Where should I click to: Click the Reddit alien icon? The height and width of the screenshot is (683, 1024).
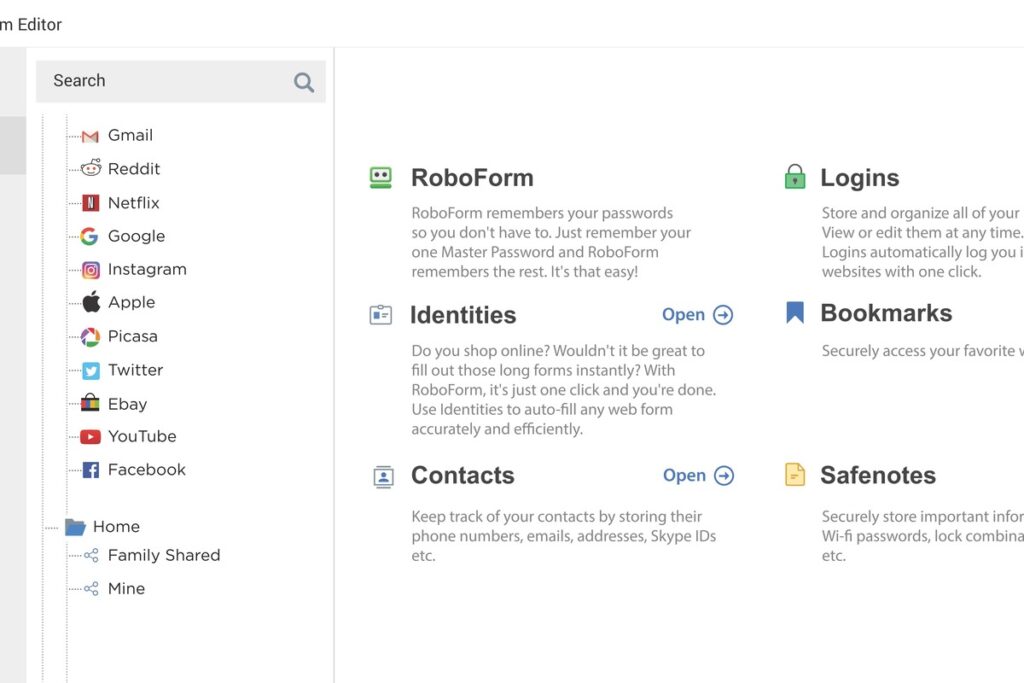91,168
